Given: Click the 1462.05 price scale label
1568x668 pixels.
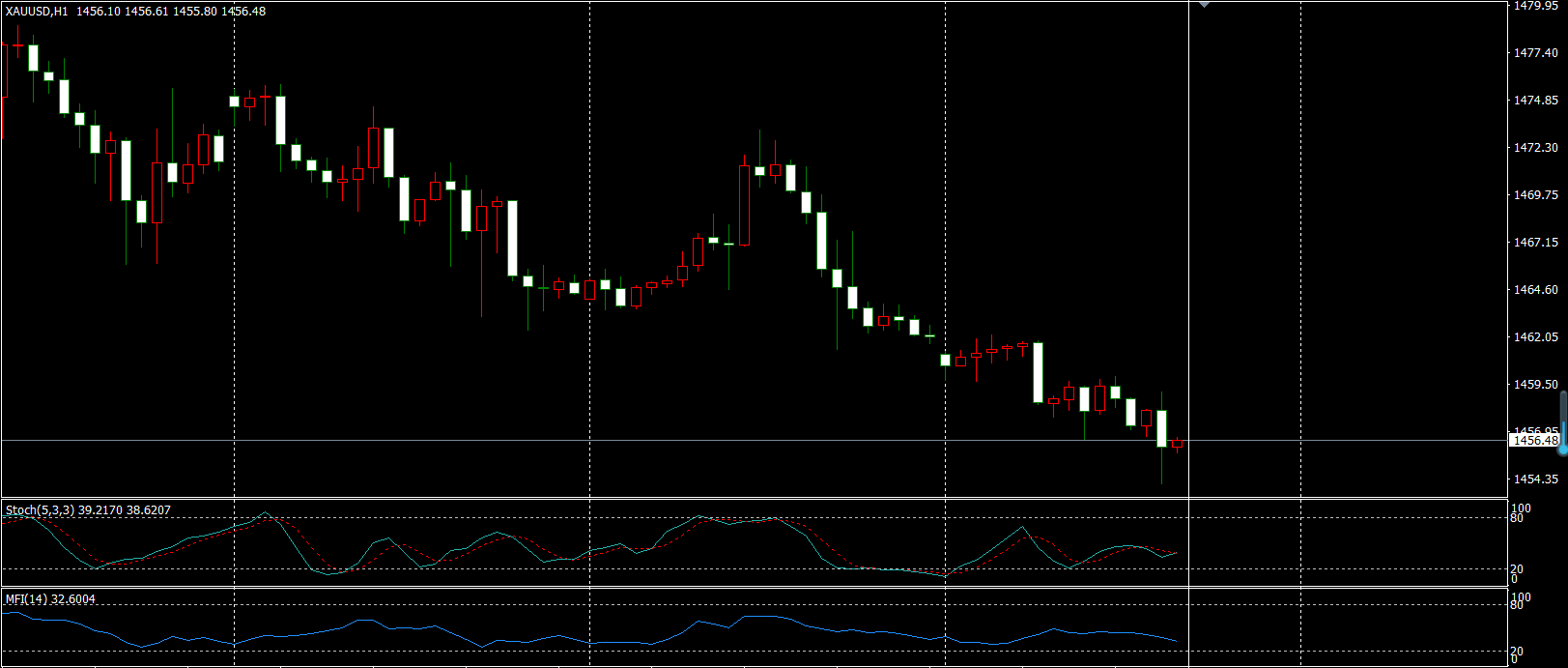Looking at the screenshot, I should (1535, 337).
